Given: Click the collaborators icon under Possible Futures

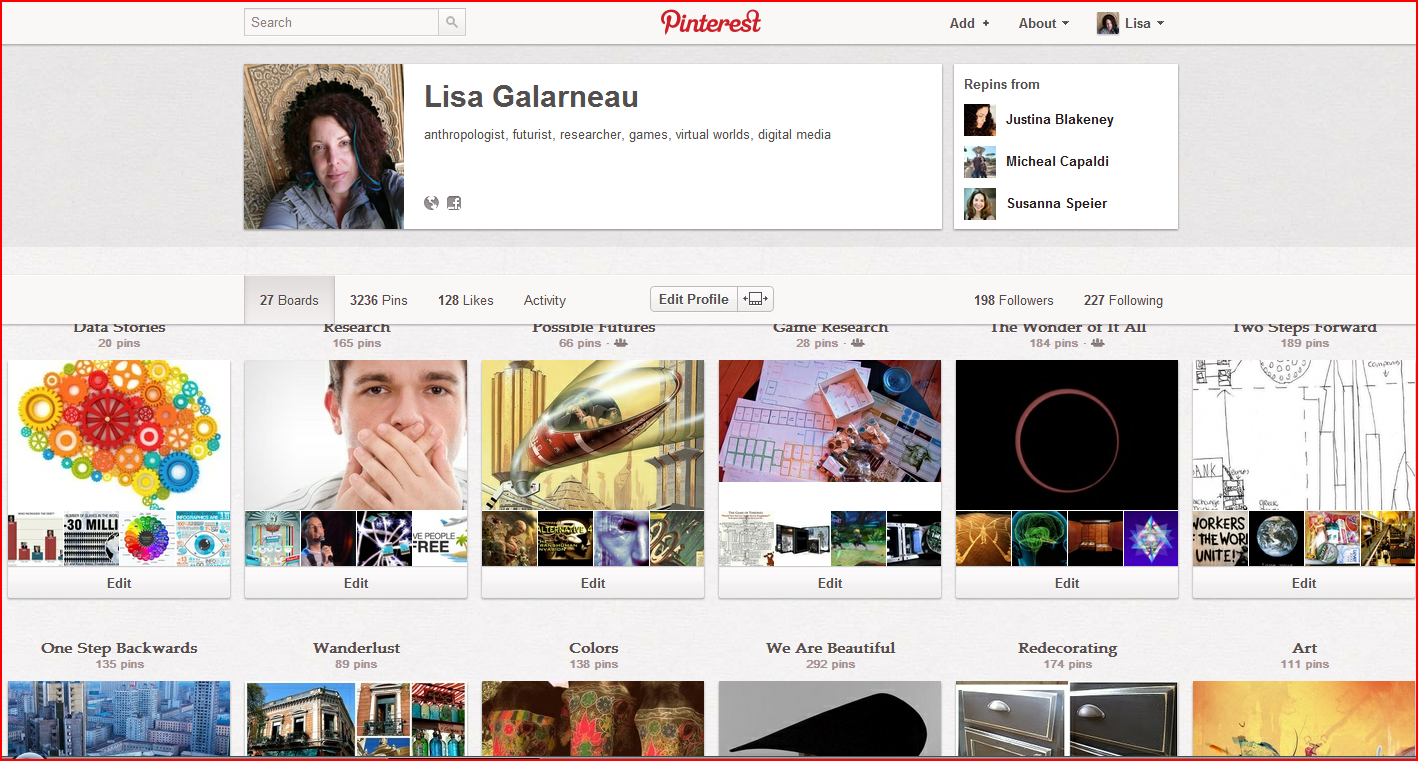Looking at the screenshot, I should point(620,343).
